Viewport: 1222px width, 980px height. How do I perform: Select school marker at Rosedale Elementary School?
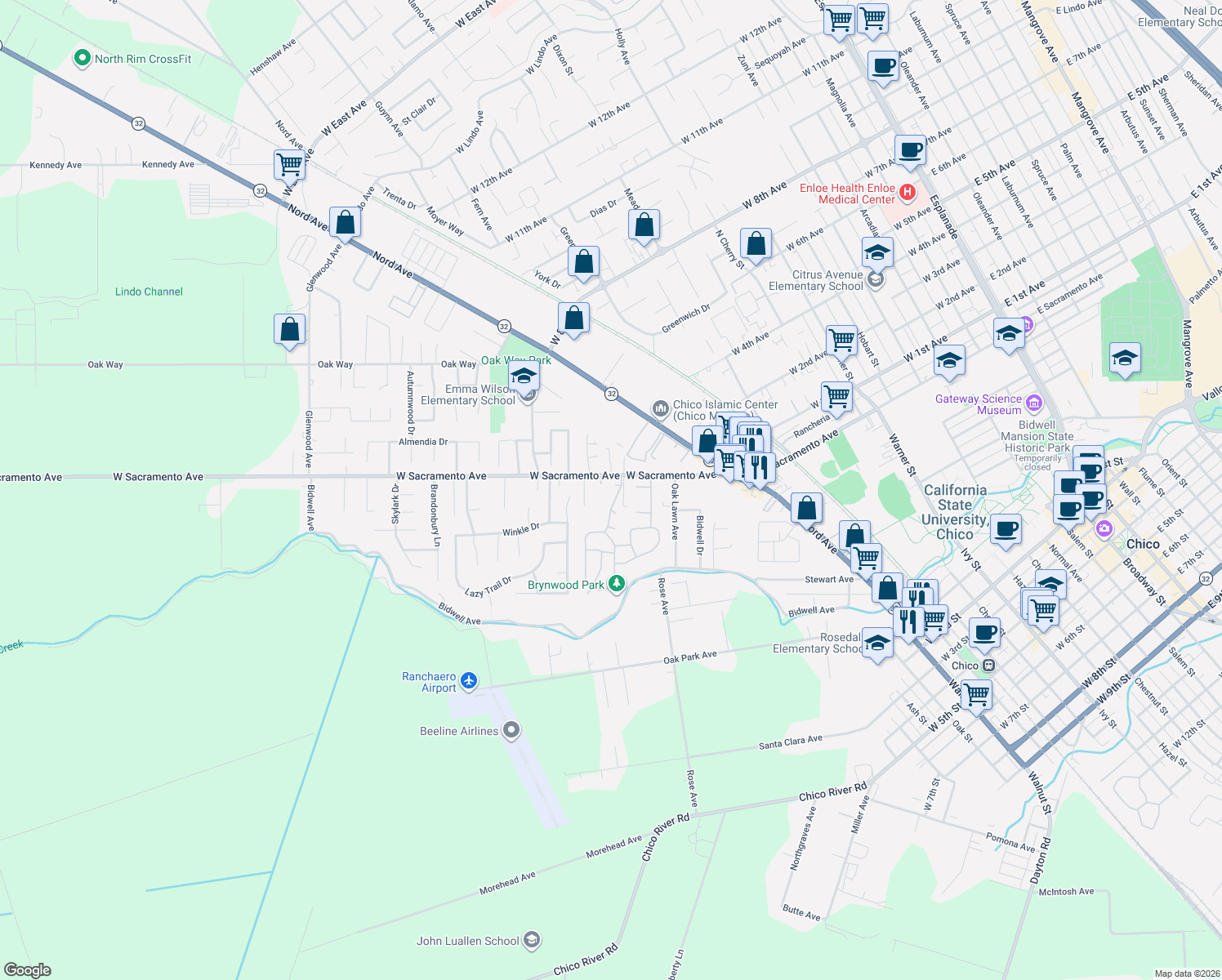877,645
